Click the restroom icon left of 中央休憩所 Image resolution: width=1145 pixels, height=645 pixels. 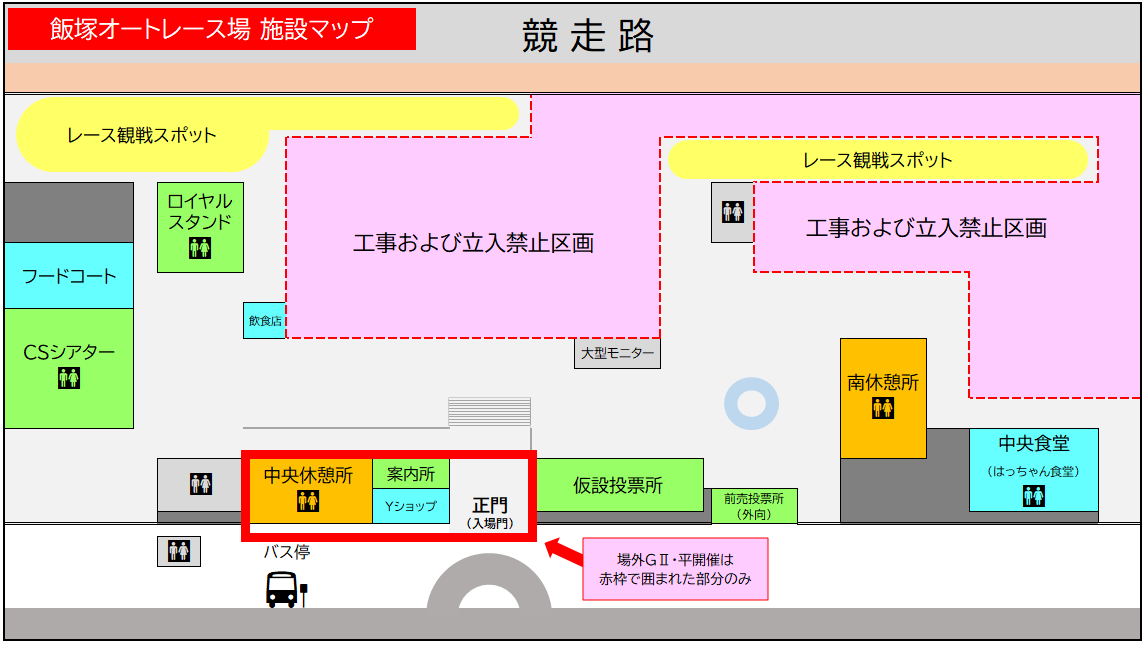tap(201, 484)
